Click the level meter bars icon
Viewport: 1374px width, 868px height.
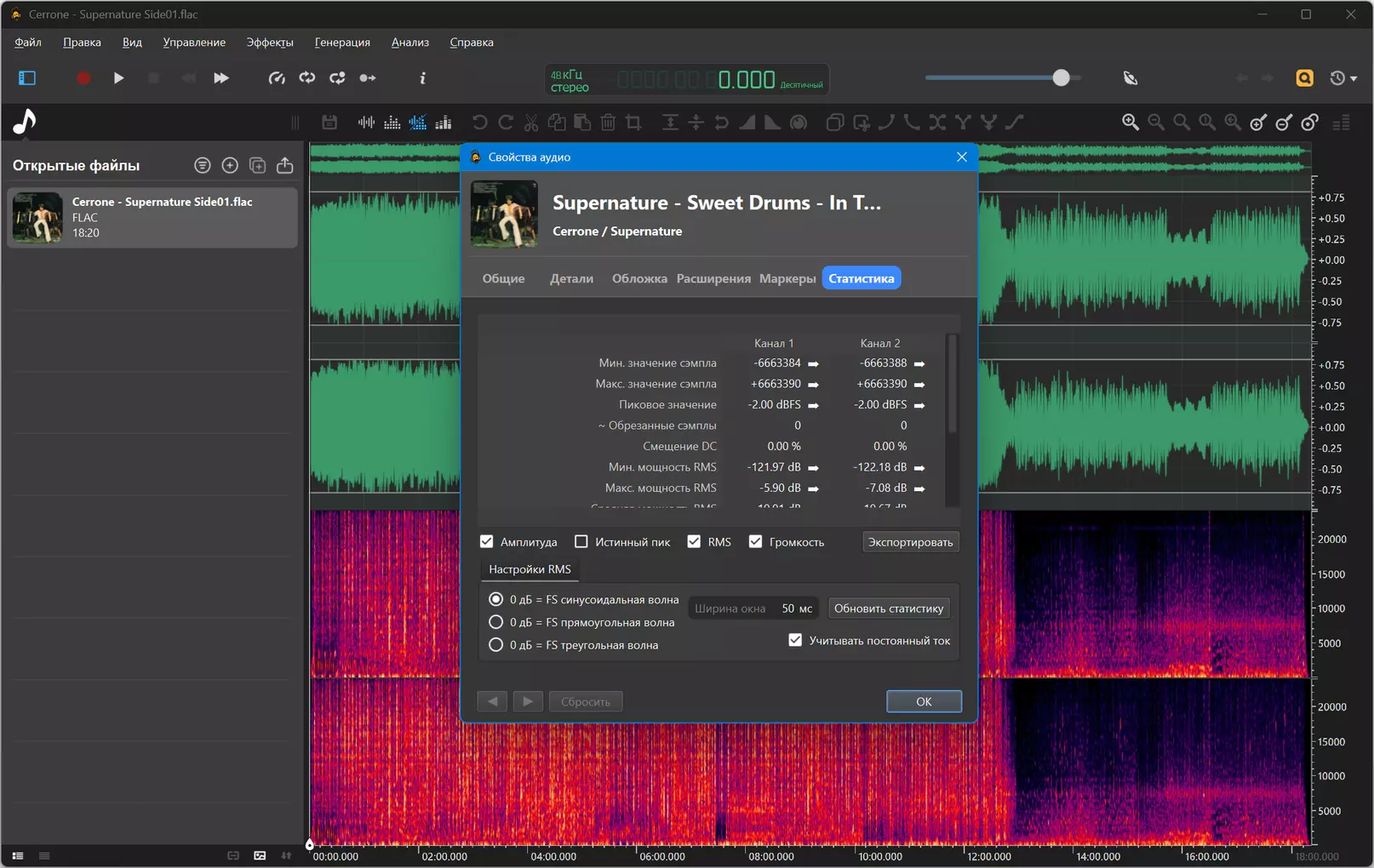[x=1342, y=123]
